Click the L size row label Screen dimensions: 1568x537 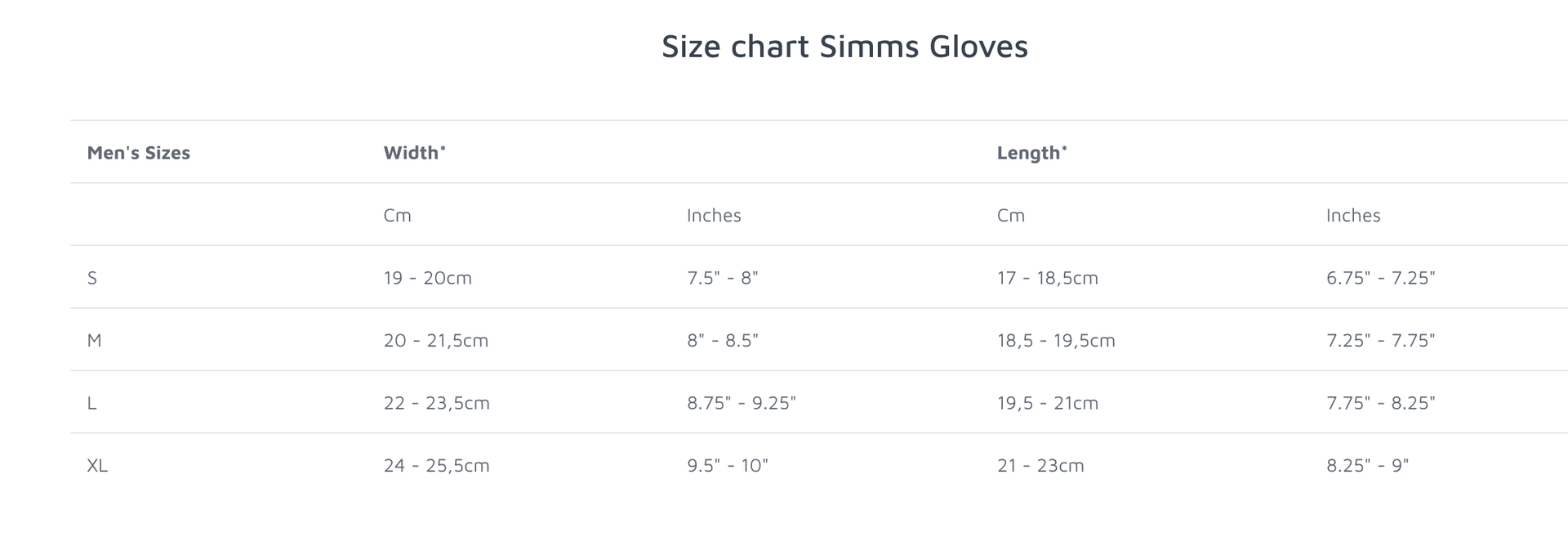(91, 403)
